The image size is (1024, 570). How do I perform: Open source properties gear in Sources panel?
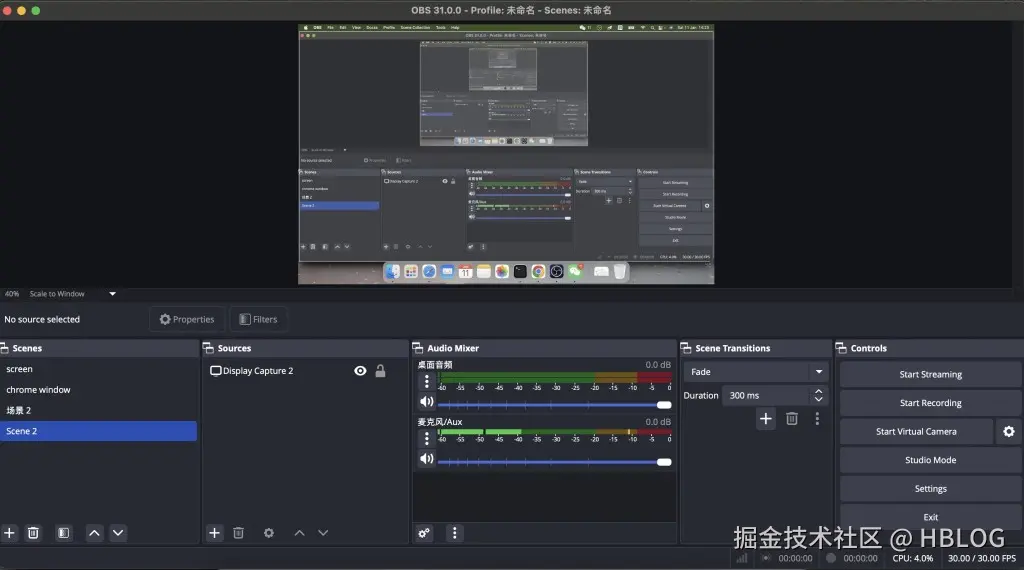[x=268, y=533]
